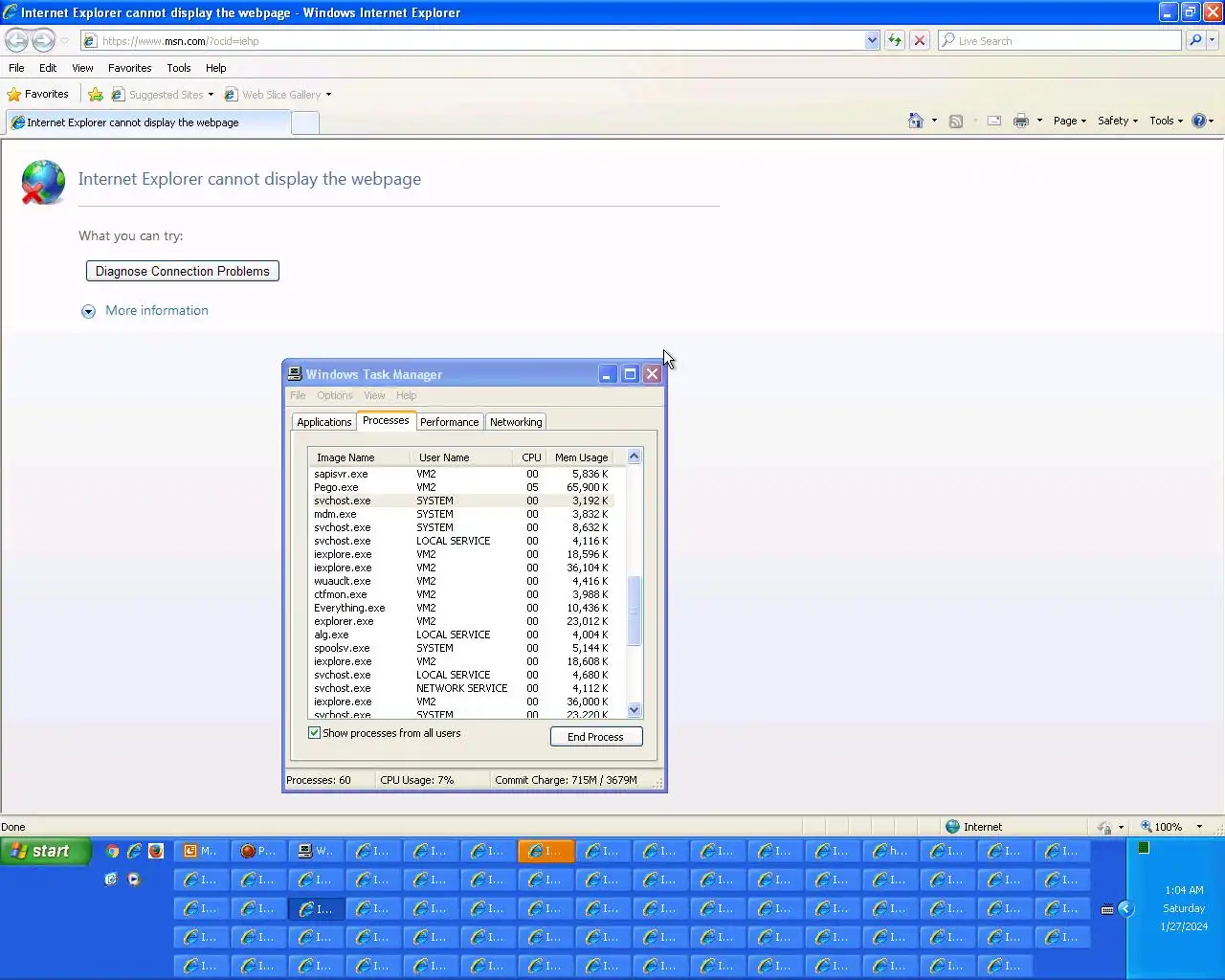Select the sapisvr.exe process row
Screen dimensions: 1225x980
click(x=462, y=474)
